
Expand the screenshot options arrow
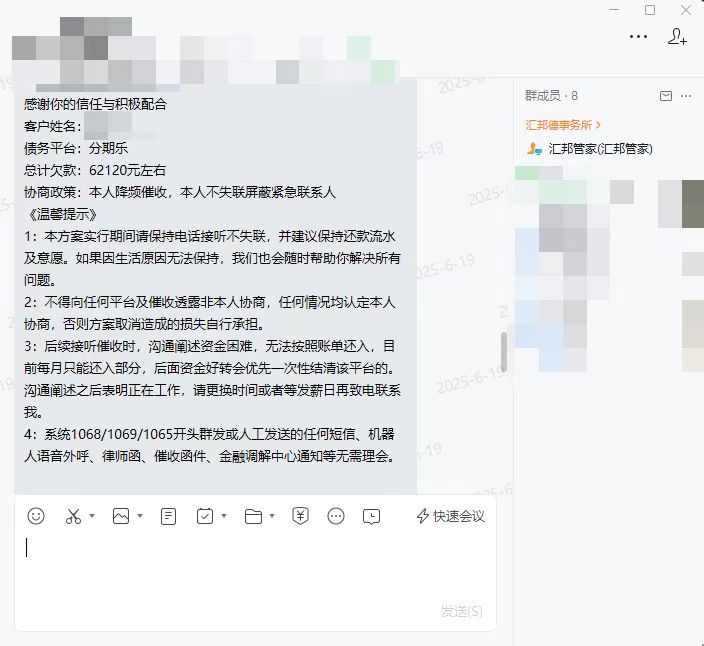click(92, 516)
